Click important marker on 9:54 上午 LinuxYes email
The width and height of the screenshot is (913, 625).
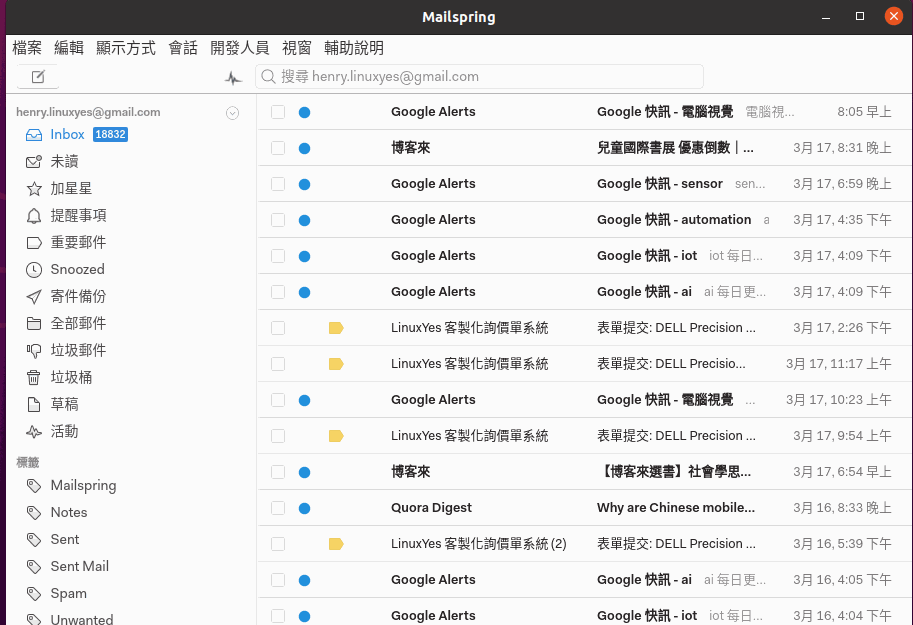(336, 436)
